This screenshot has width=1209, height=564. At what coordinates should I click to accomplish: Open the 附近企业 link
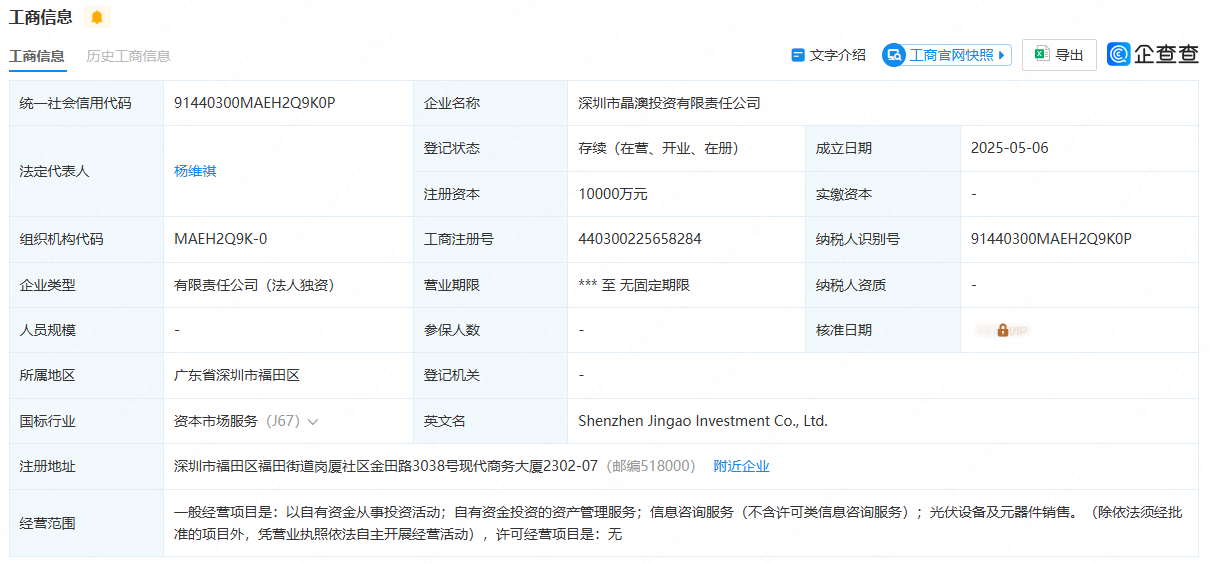click(x=741, y=466)
